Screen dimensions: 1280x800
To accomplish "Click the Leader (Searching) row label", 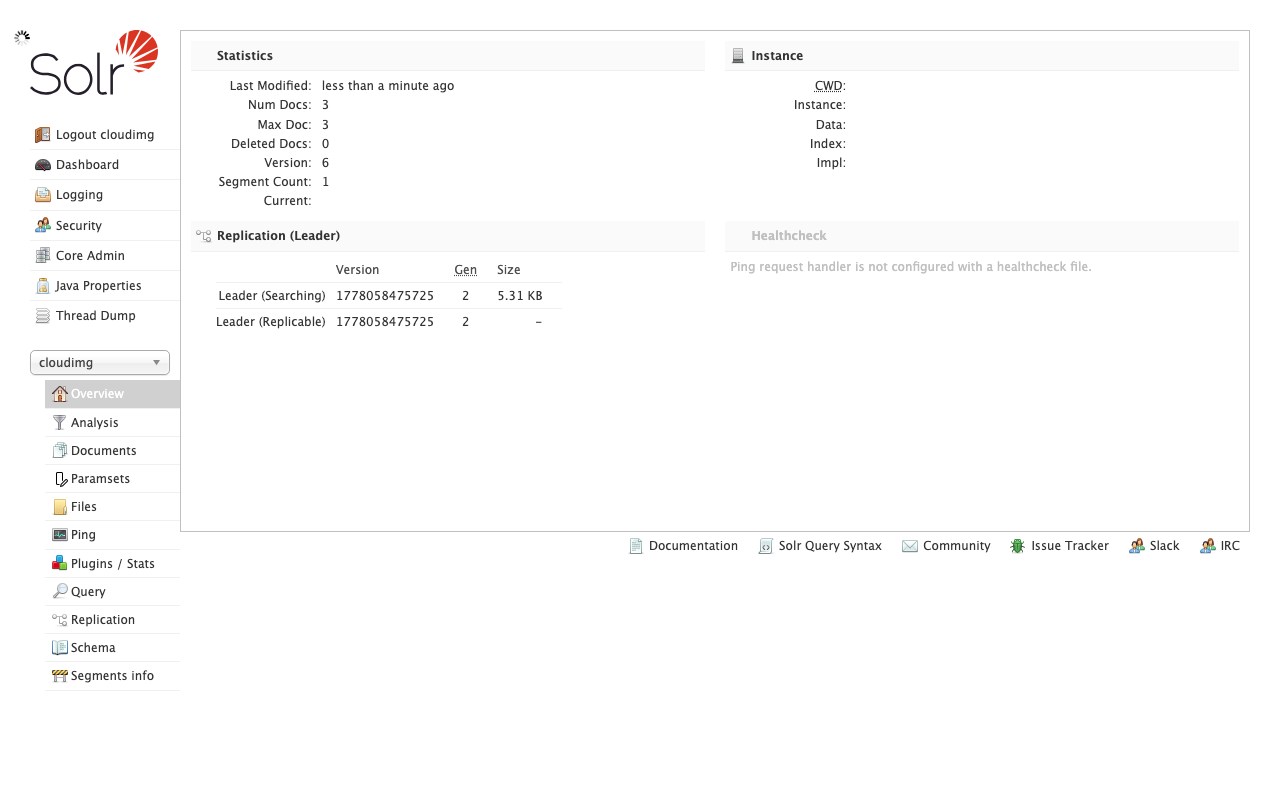I will pyautogui.click(x=272, y=296).
